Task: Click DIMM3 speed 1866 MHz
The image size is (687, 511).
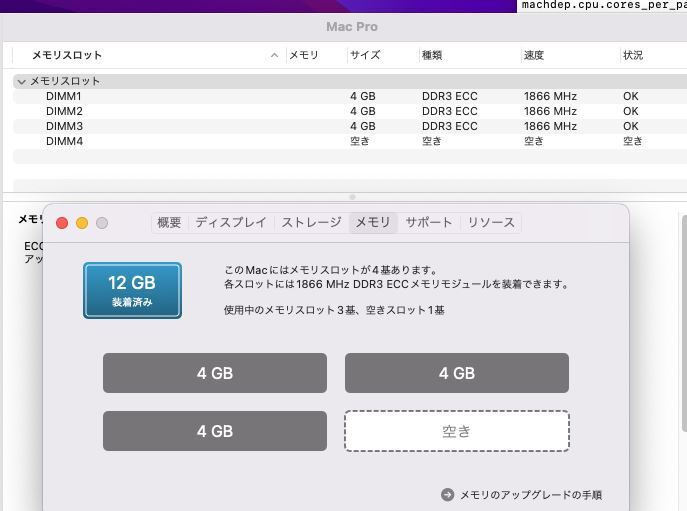Action: pyautogui.click(x=550, y=126)
